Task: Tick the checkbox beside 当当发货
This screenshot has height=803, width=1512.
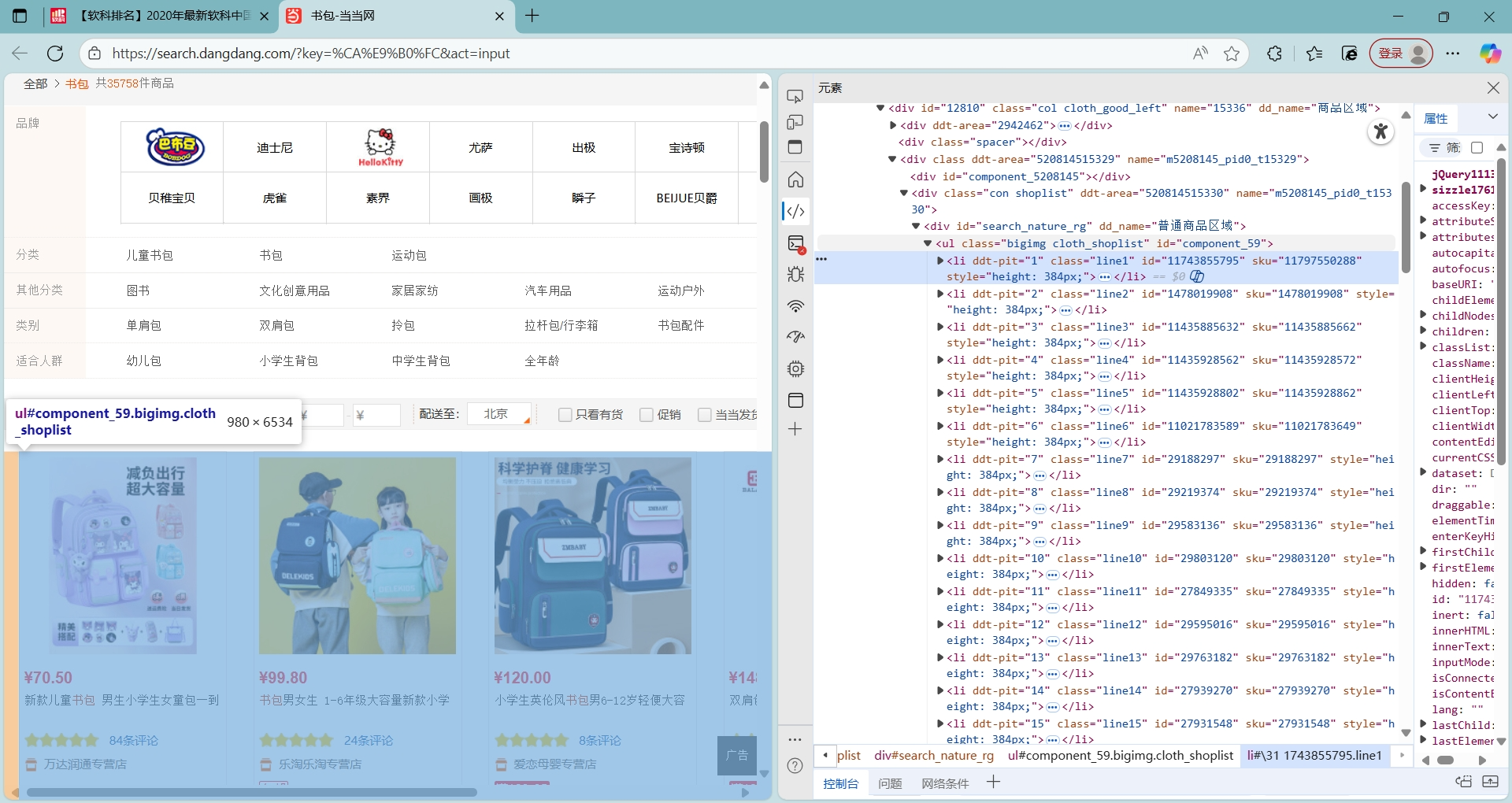Action: (x=705, y=415)
